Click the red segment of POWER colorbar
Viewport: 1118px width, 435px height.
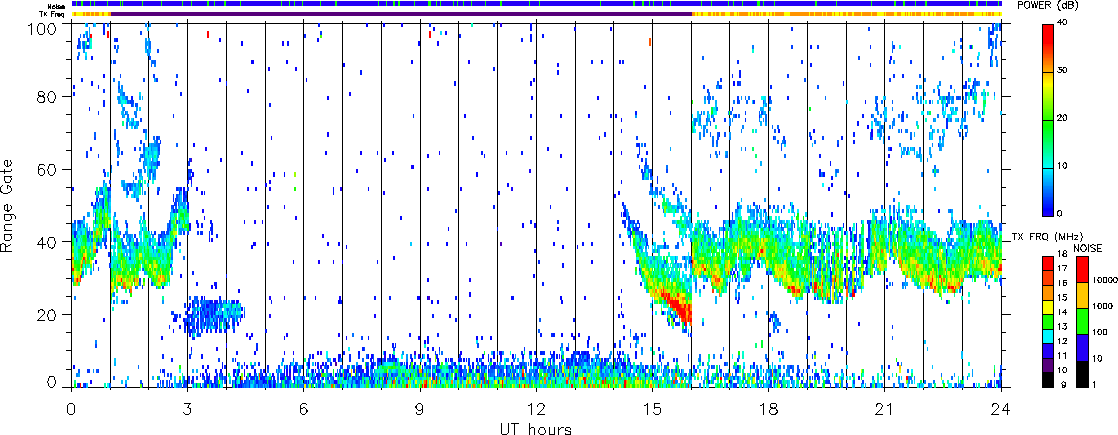(1047, 48)
